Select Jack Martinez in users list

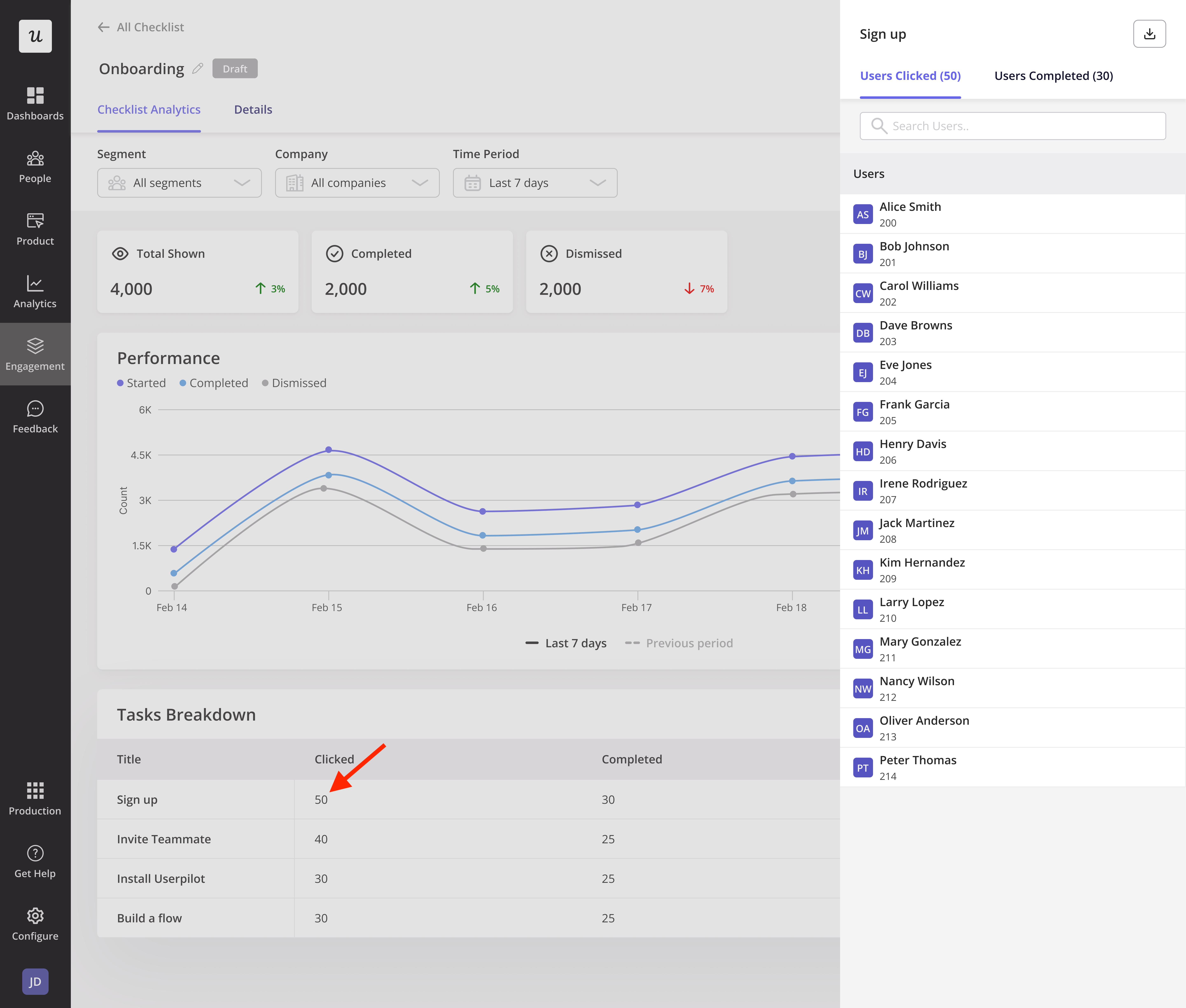pyautogui.click(x=1013, y=530)
